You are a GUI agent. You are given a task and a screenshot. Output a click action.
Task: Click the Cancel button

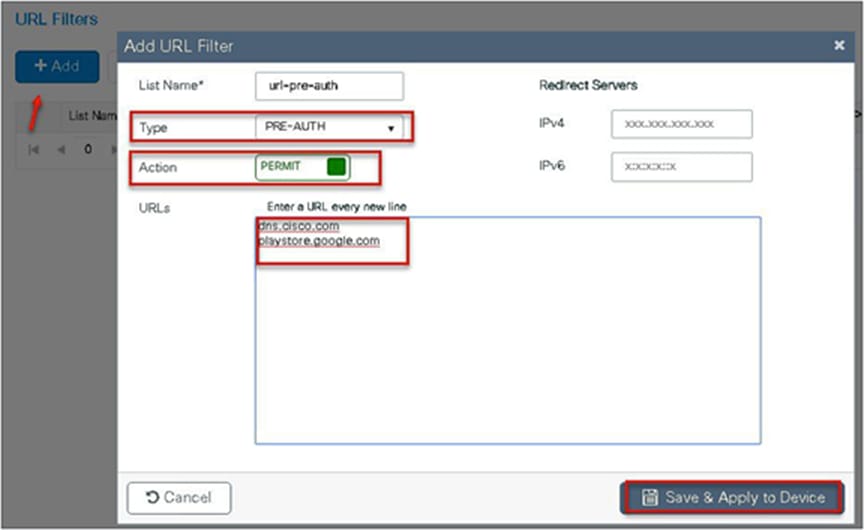pos(179,498)
